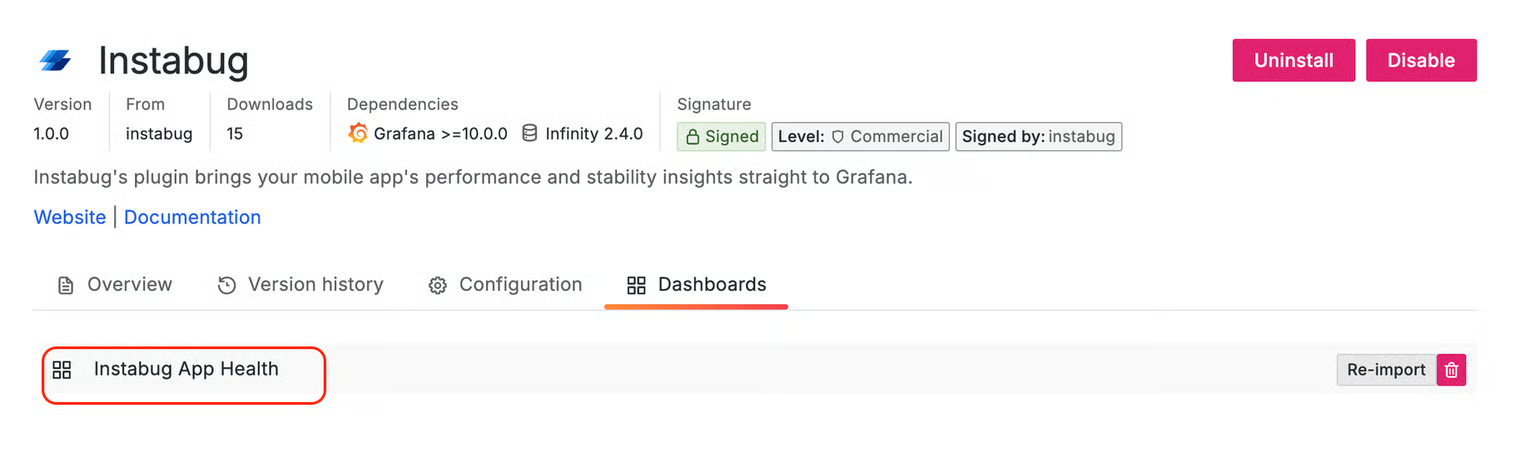Click the Instabug logo icon

pos(56,61)
